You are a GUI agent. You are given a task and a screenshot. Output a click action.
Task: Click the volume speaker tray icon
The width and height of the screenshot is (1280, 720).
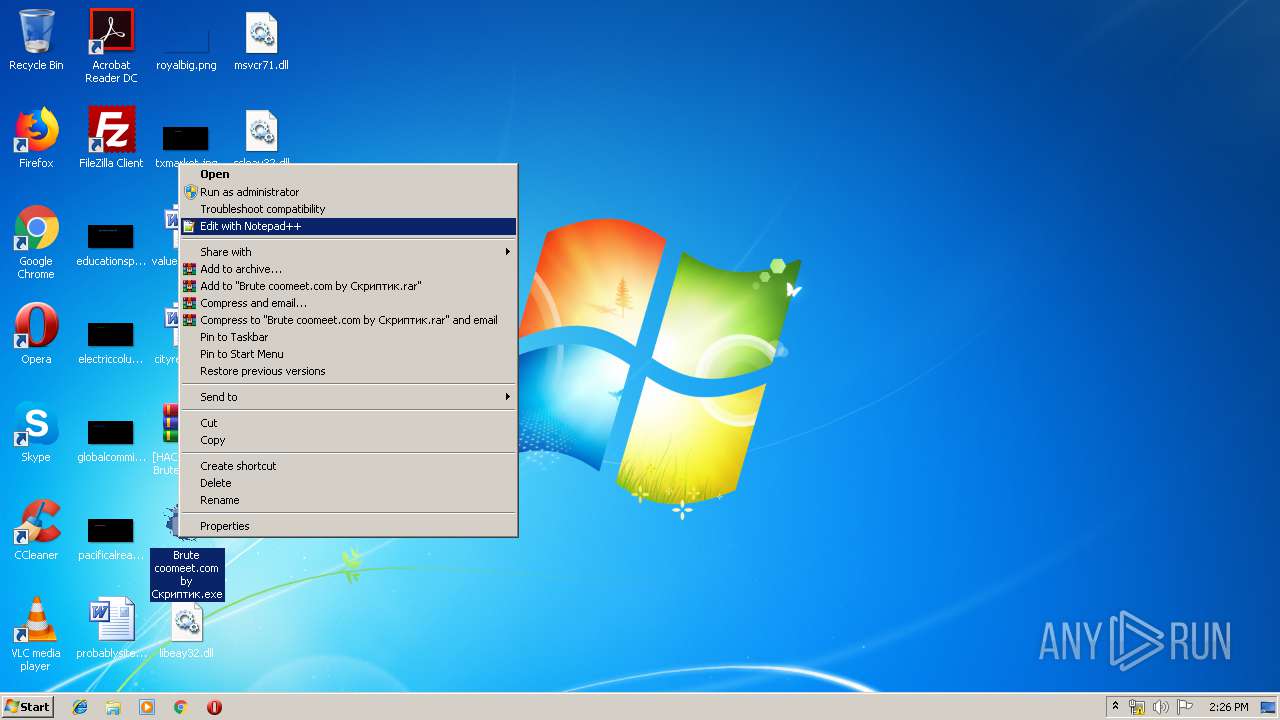click(x=1161, y=707)
